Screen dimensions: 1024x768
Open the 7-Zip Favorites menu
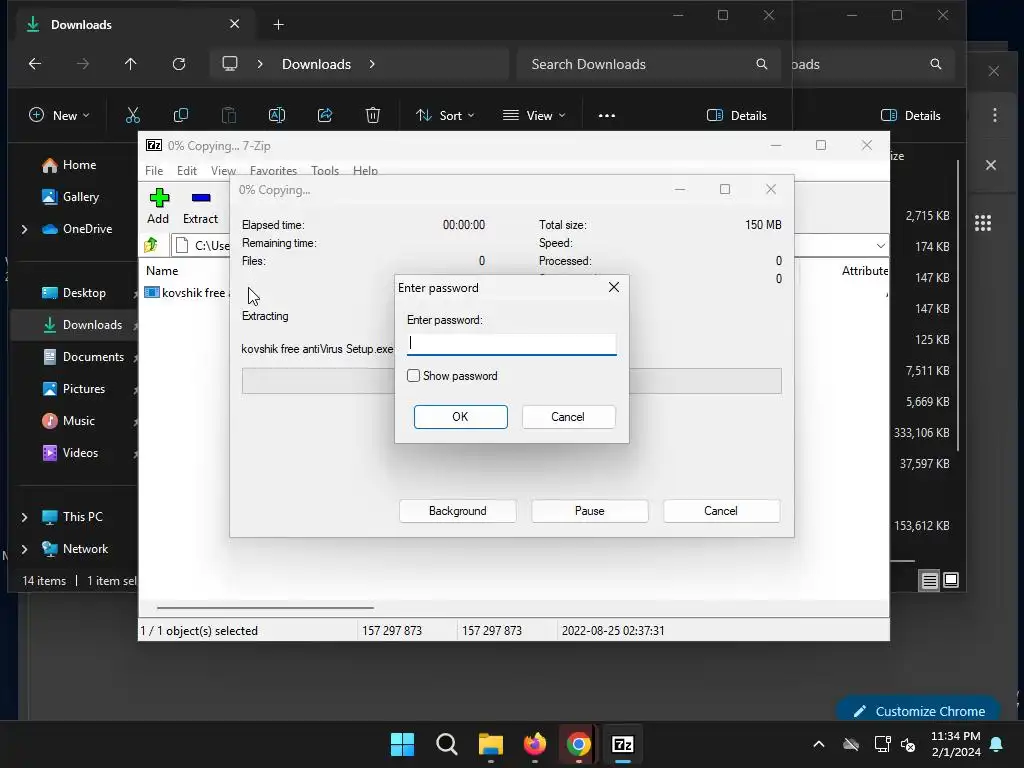273,170
